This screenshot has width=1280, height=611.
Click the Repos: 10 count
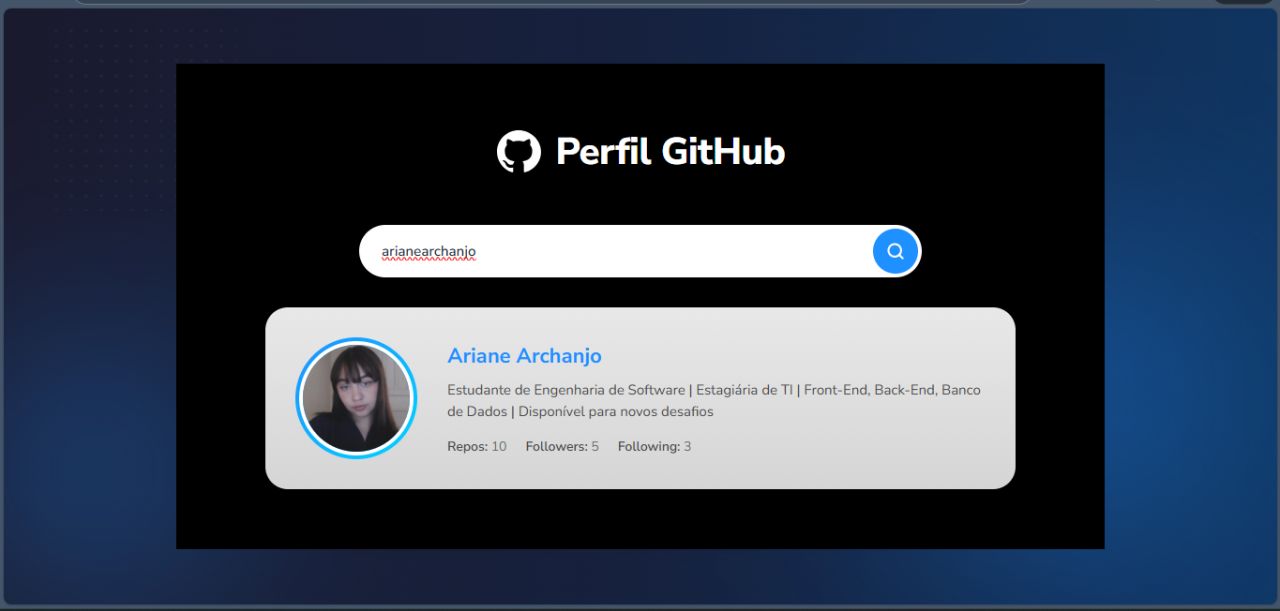pos(477,447)
